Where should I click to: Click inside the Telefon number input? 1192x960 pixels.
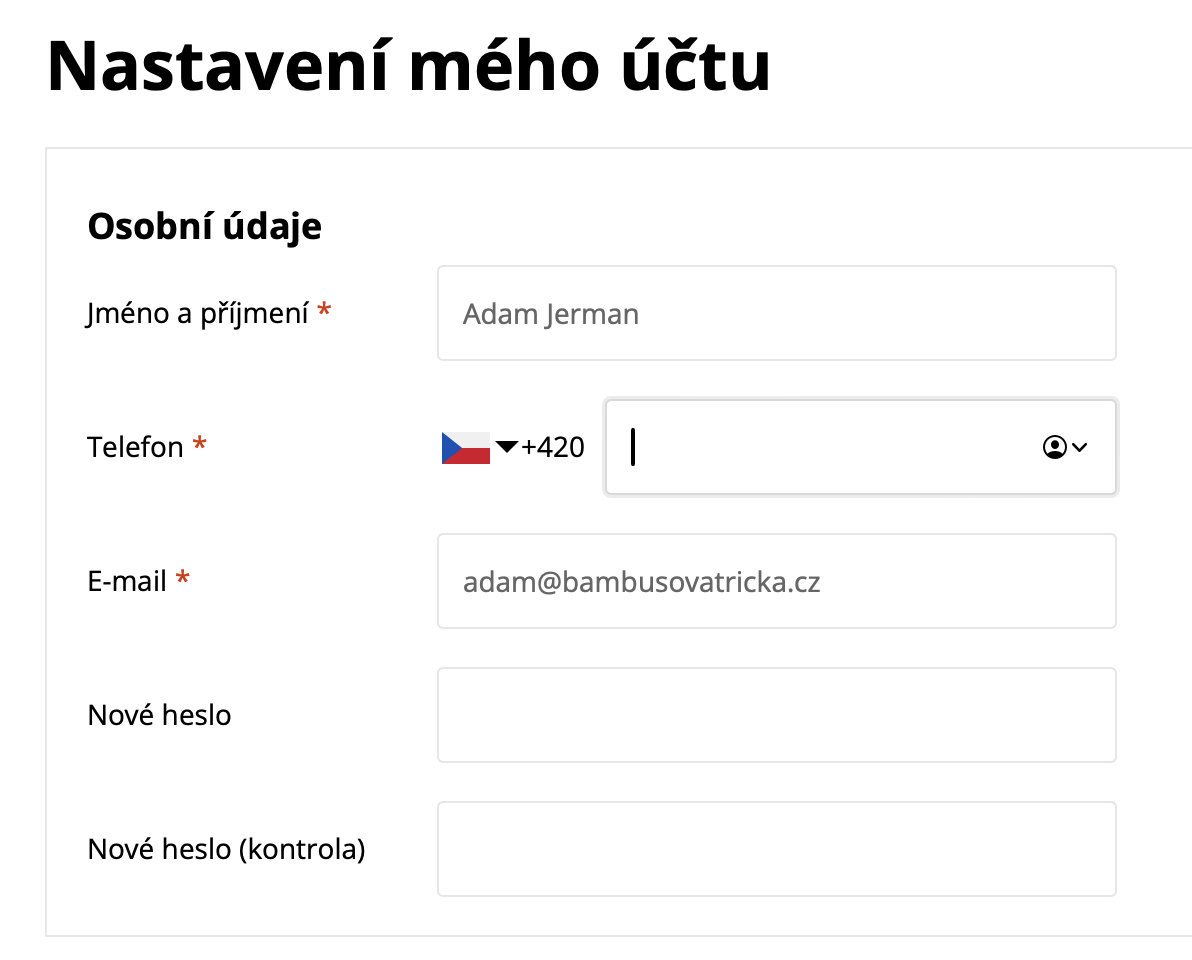861,447
